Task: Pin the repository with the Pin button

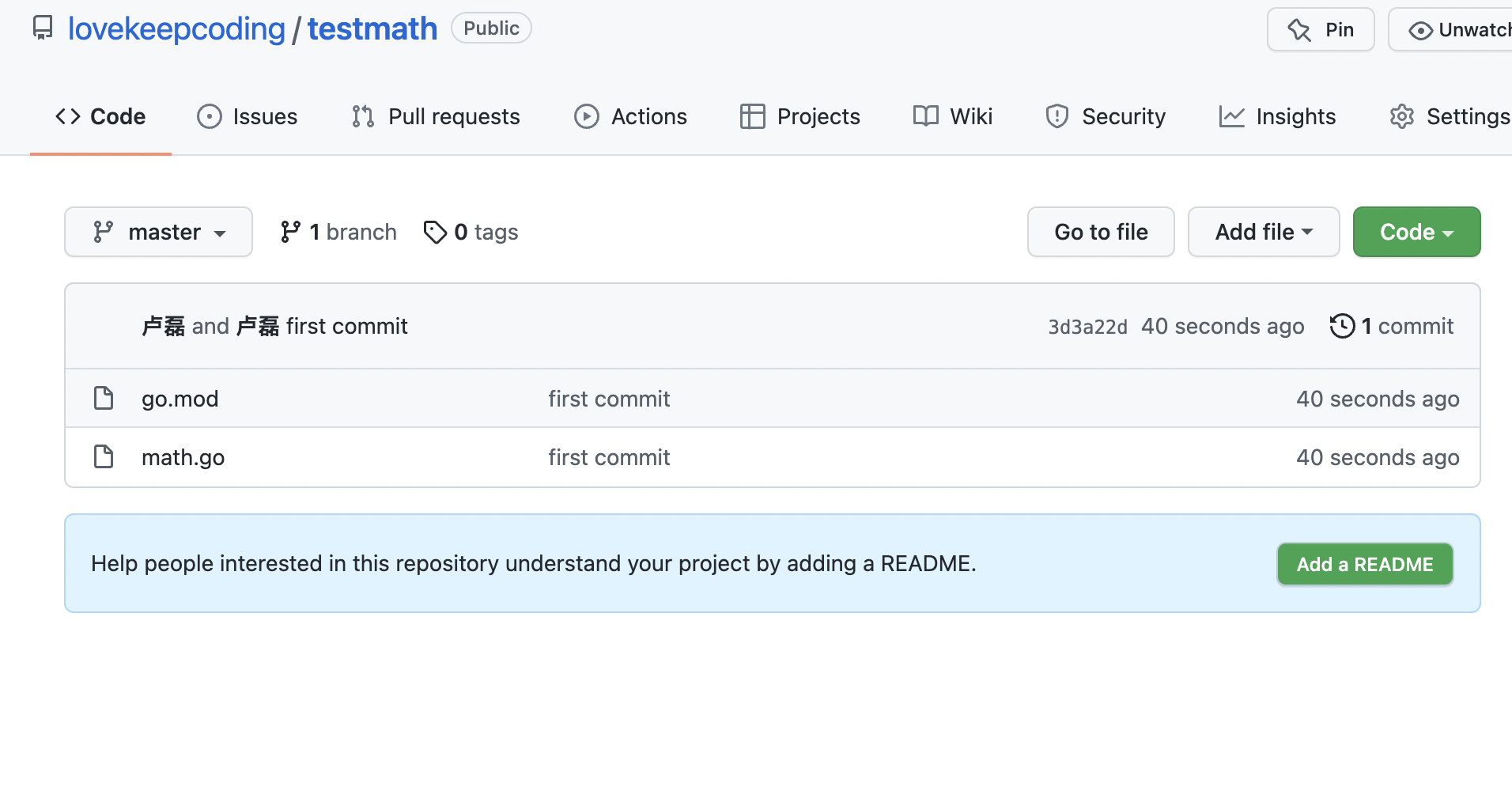Action: [x=1321, y=30]
